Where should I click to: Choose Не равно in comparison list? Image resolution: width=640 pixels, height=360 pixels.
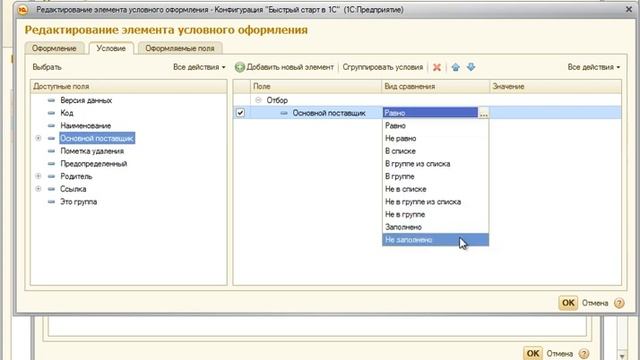(435, 138)
